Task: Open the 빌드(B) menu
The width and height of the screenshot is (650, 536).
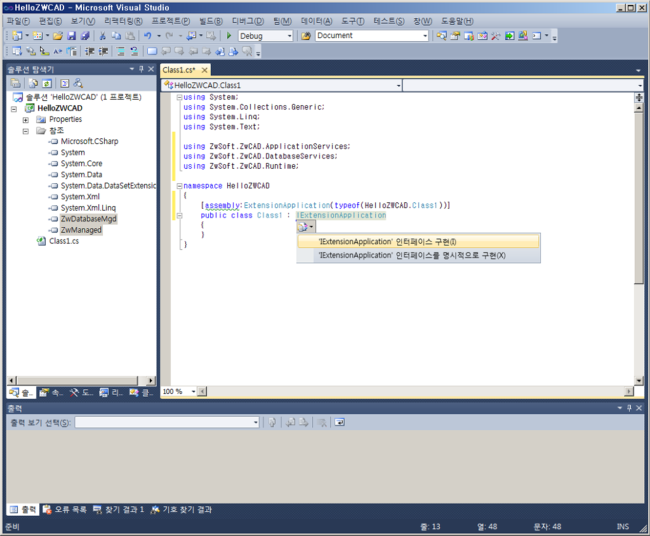Action: coord(211,21)
